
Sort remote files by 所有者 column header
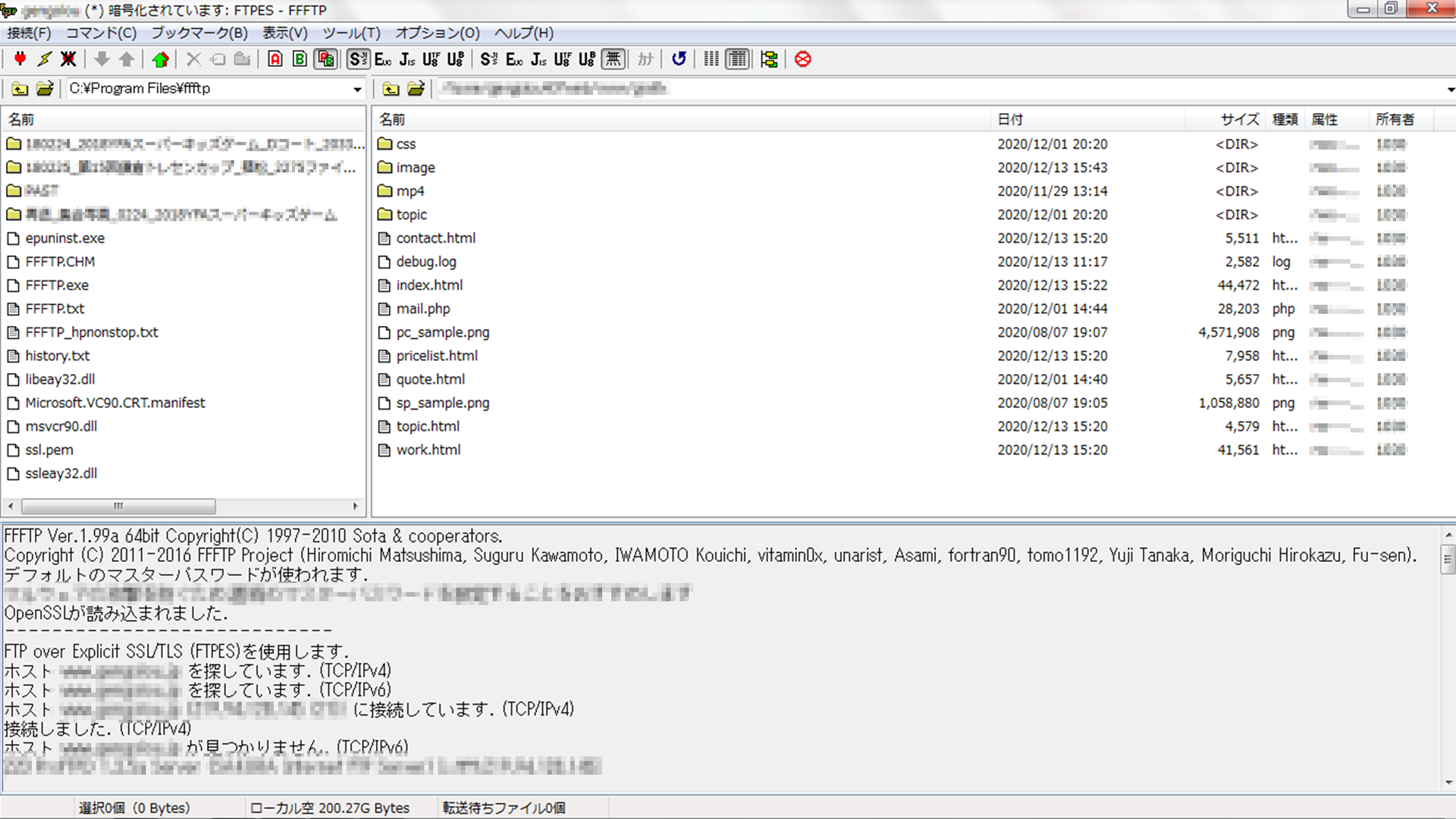[x=1401, y=119]
